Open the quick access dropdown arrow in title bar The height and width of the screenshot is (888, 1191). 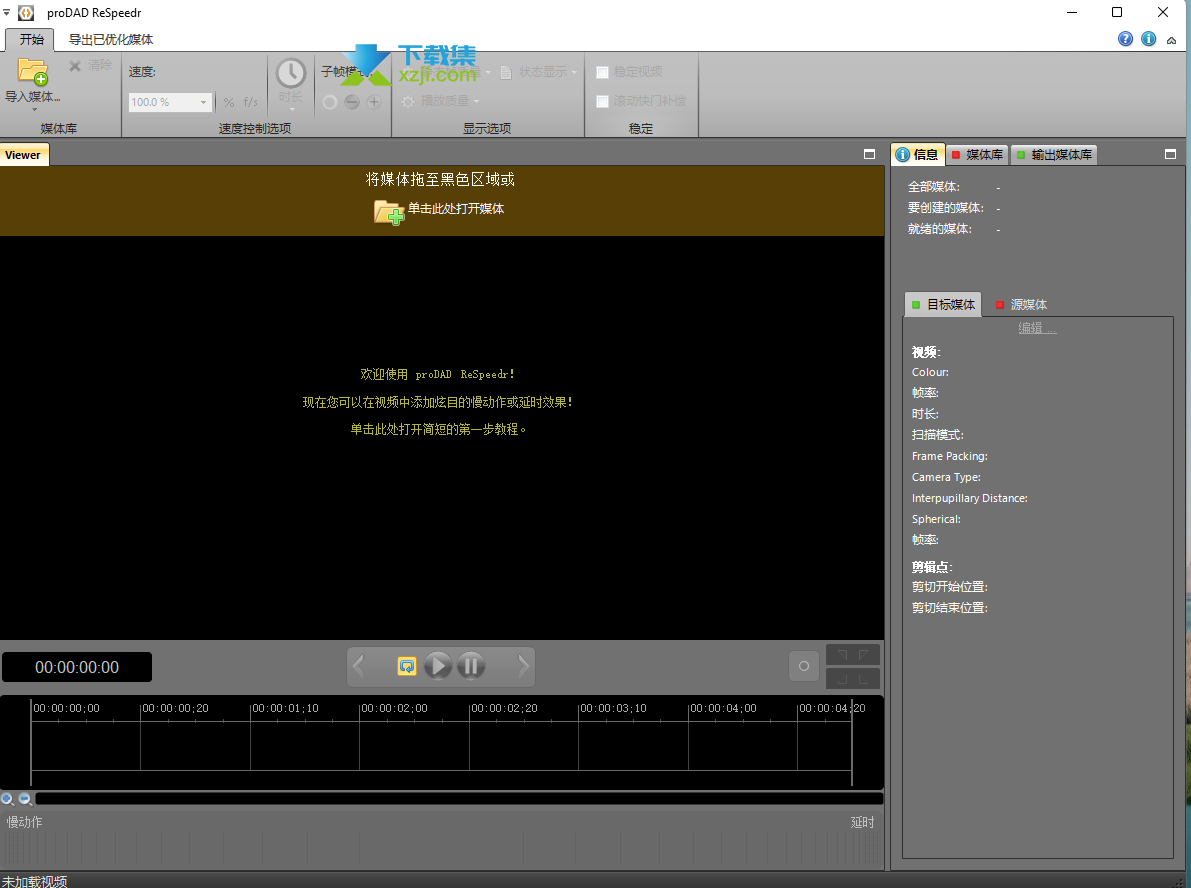tap(6, 12)
